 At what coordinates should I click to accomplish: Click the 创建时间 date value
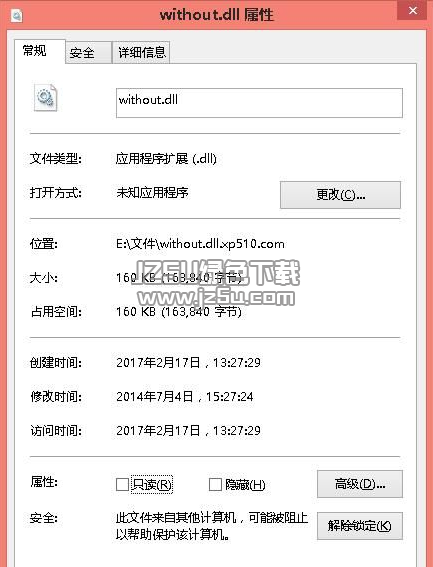(x=188, y=362)
